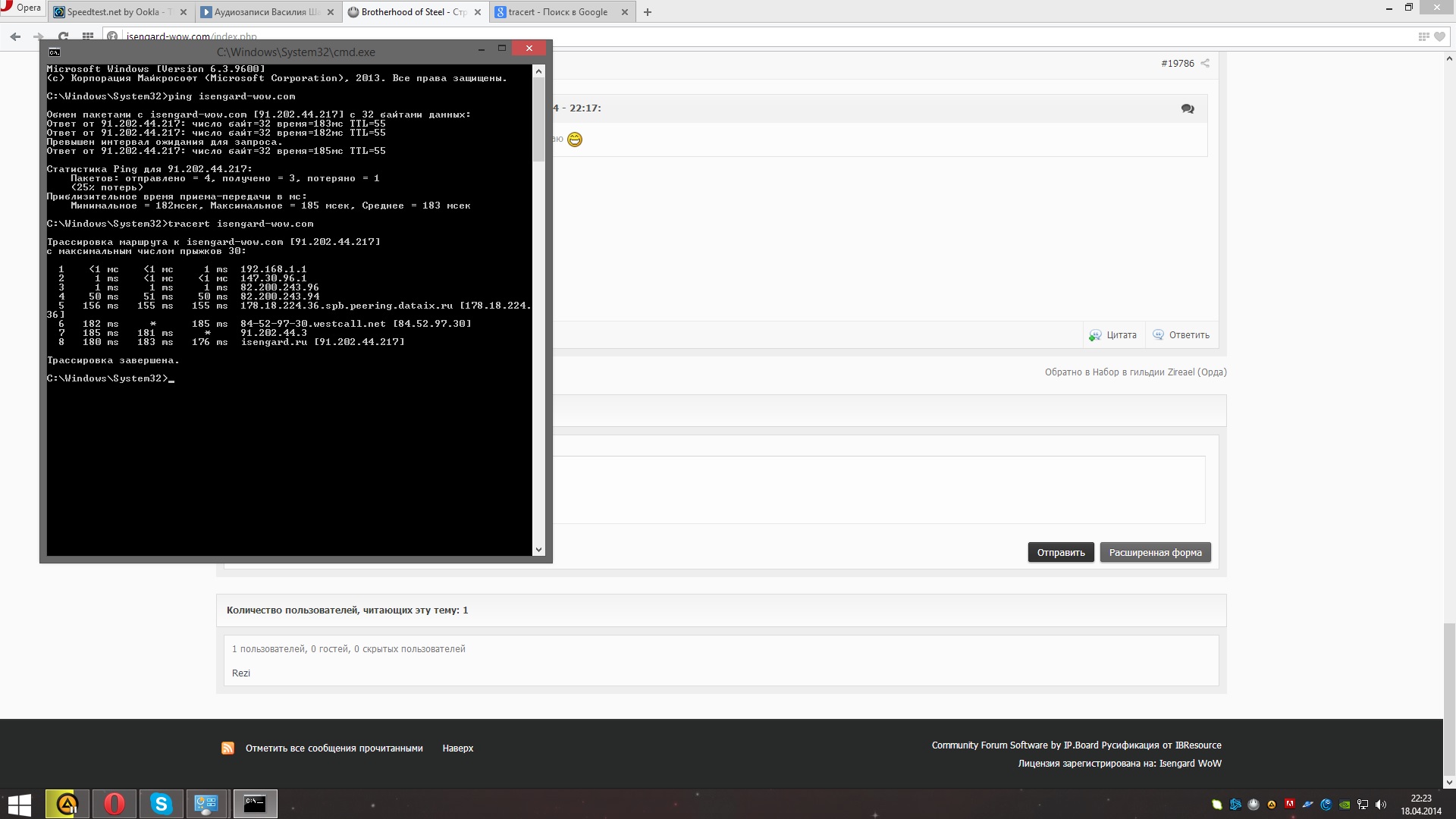The width and height of the screenshot is (1456, 819).
Task: Open the Расширенная форма button
Action: (x=1155, y=552)
